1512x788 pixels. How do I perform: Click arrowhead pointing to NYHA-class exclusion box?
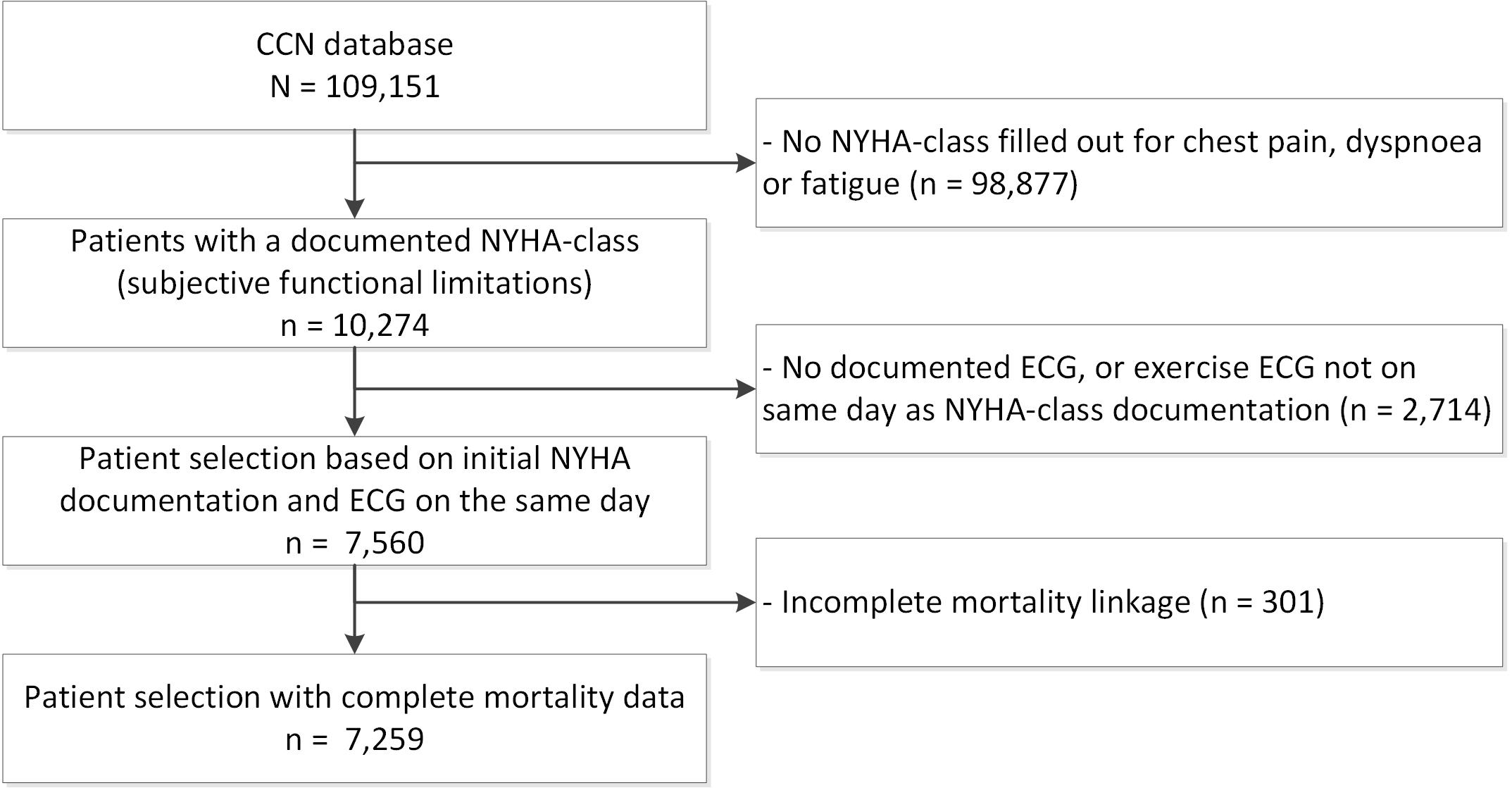pyautogui.click(x=746, y=163)
